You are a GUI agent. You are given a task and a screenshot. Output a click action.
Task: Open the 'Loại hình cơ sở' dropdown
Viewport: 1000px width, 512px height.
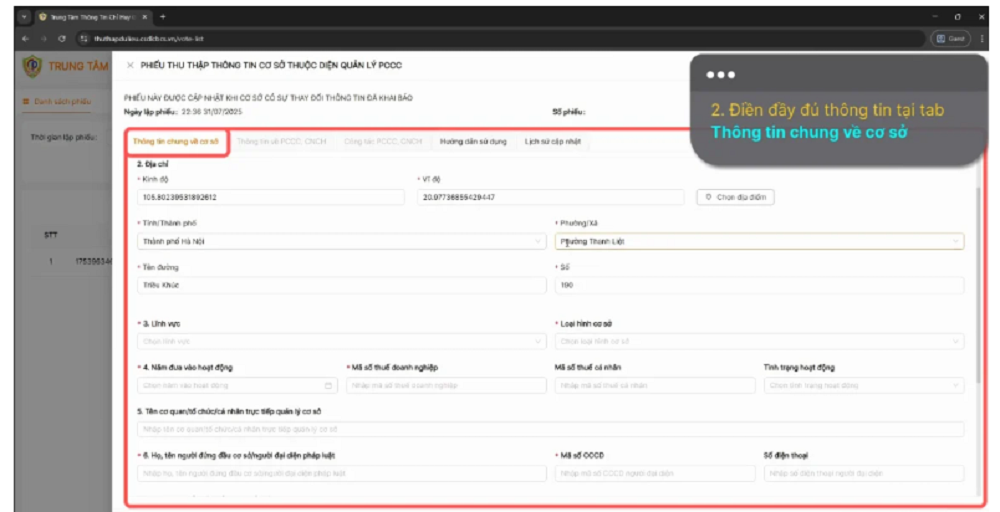[x=759, y=341]
